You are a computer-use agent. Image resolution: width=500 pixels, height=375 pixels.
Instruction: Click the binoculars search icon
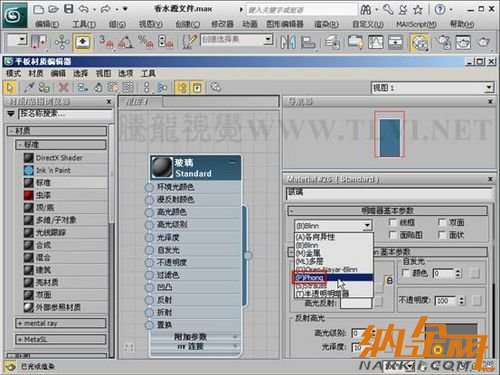click(x=366, y=10)
